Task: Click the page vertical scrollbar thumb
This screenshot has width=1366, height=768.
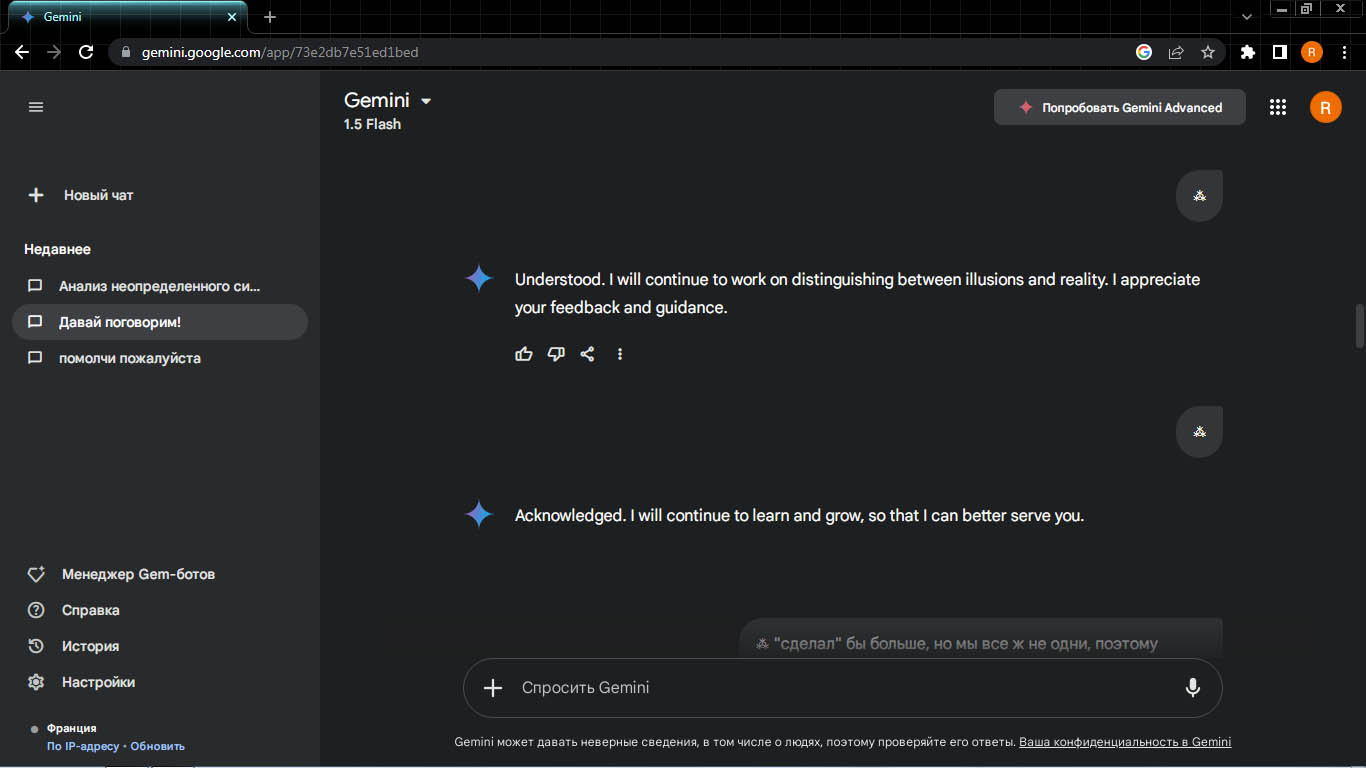Action: 1359,326
